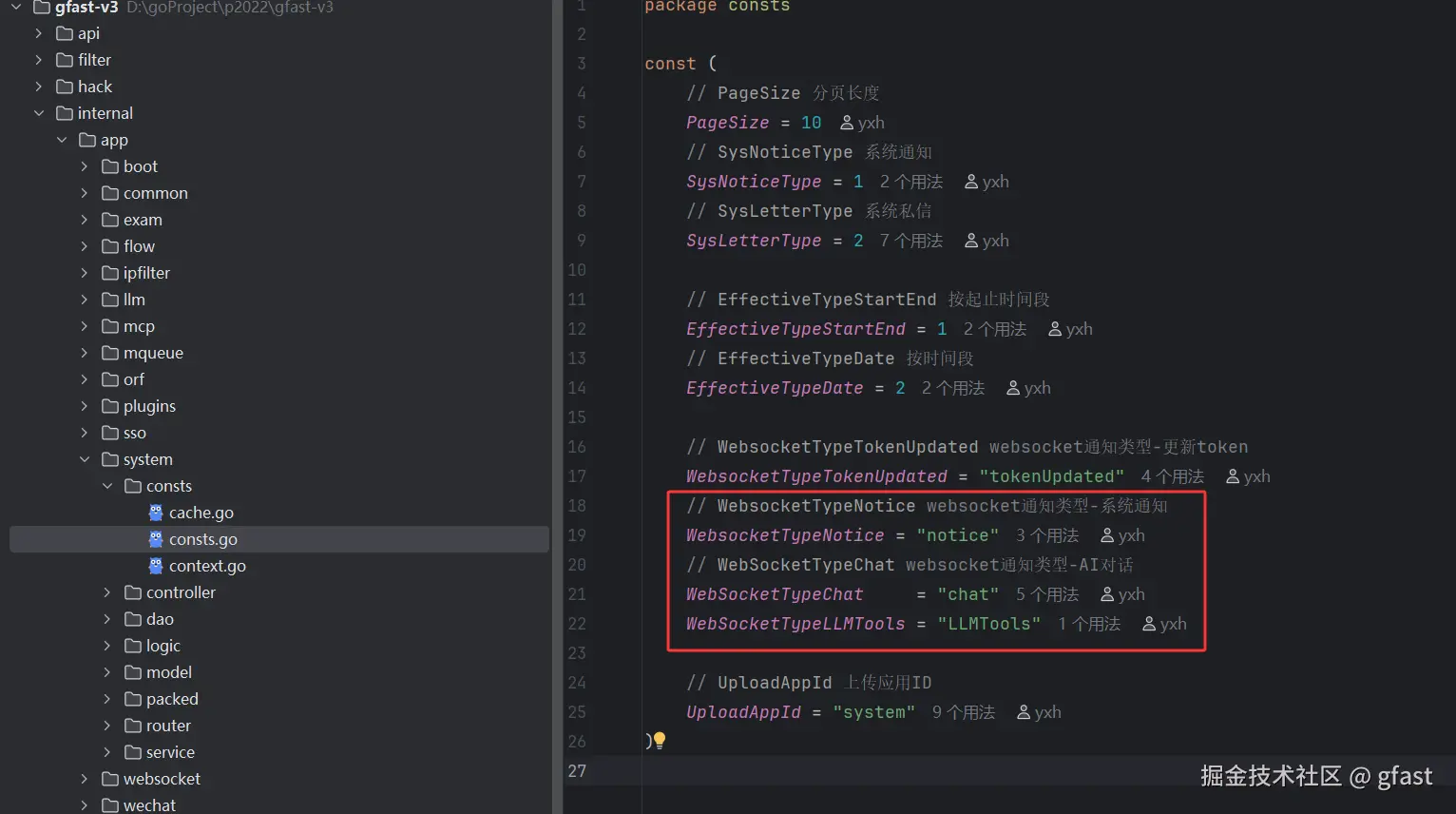Expand the hack folder
Screen dimensions: 1456x814
[39, 87]
